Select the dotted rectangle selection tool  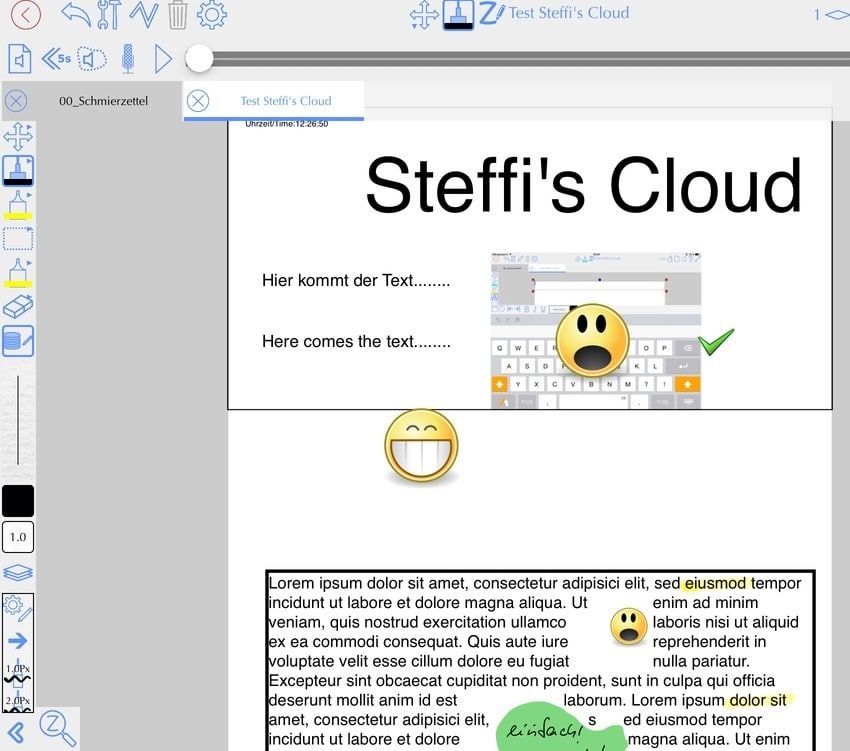pyautogui.click(x=18, y=238)
